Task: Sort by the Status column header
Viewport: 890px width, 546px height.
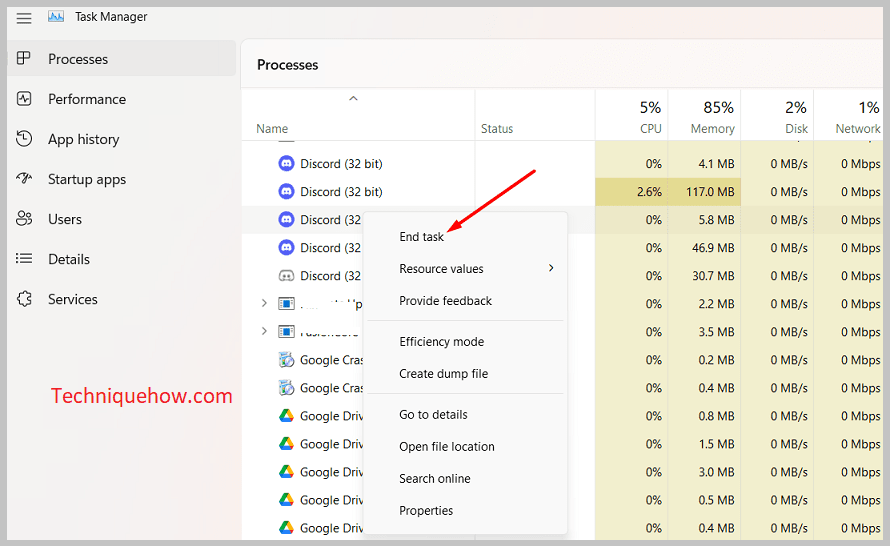Action: (x=497, y=129)
